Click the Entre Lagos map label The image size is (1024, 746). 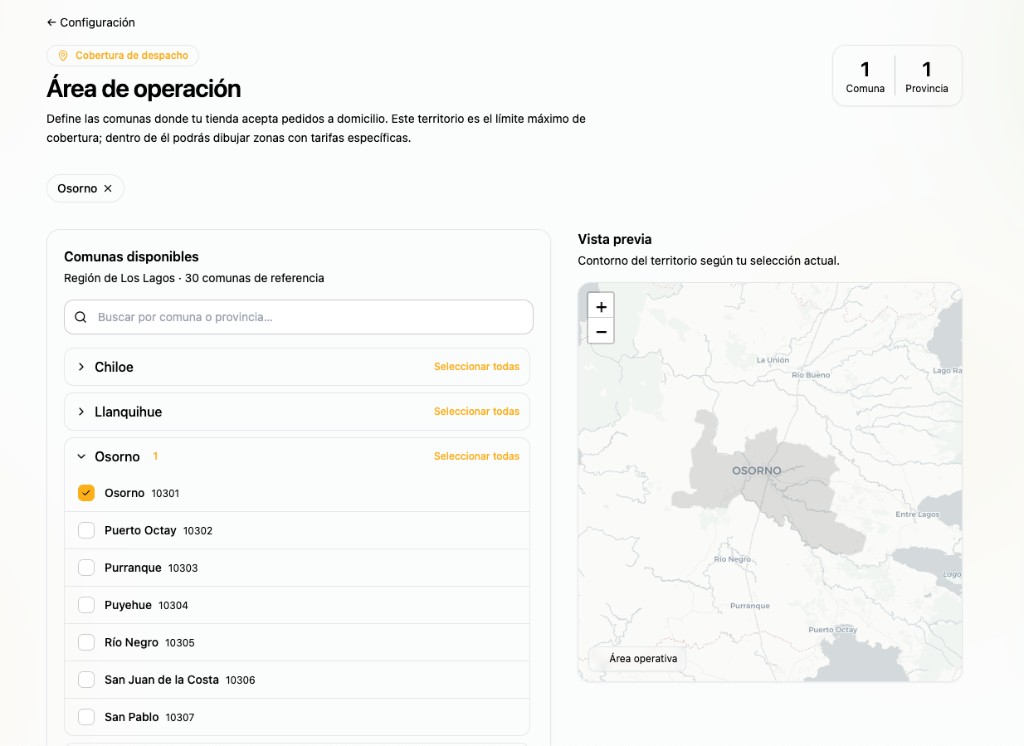tap(917, 514)
